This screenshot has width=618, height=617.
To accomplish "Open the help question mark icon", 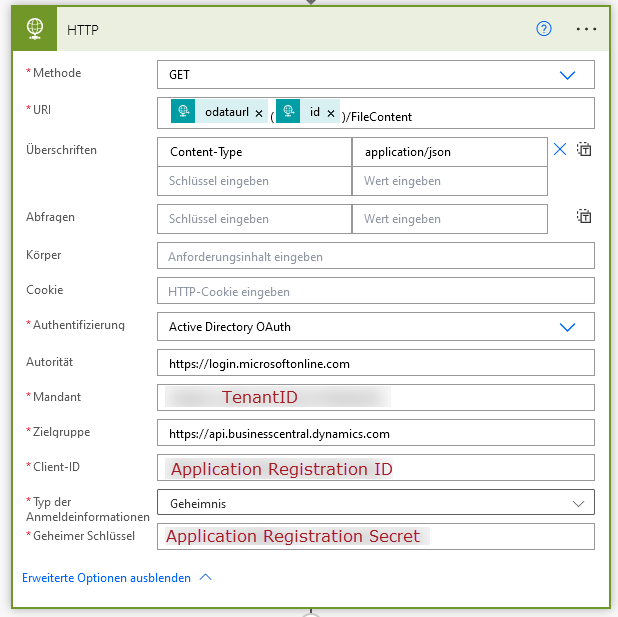I will click(544, 29).
